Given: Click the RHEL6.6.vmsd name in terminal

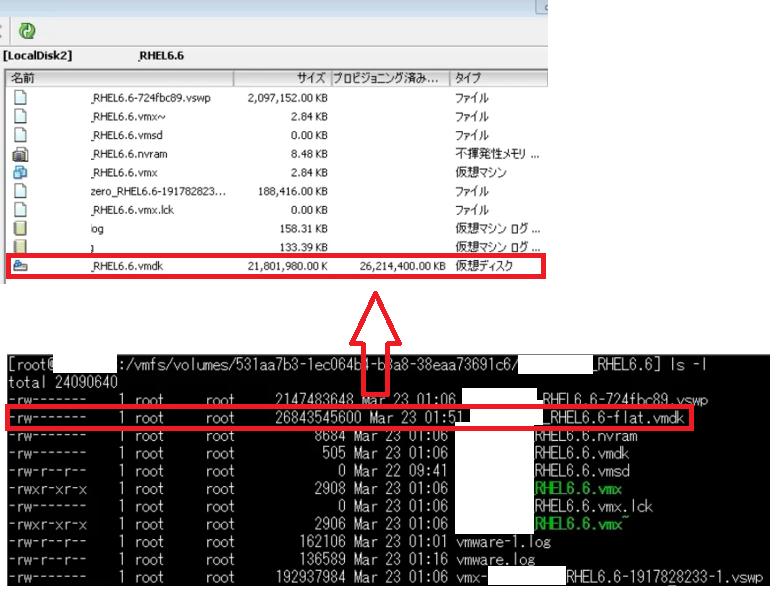Looking at the screenshot, I should point(582,471).
